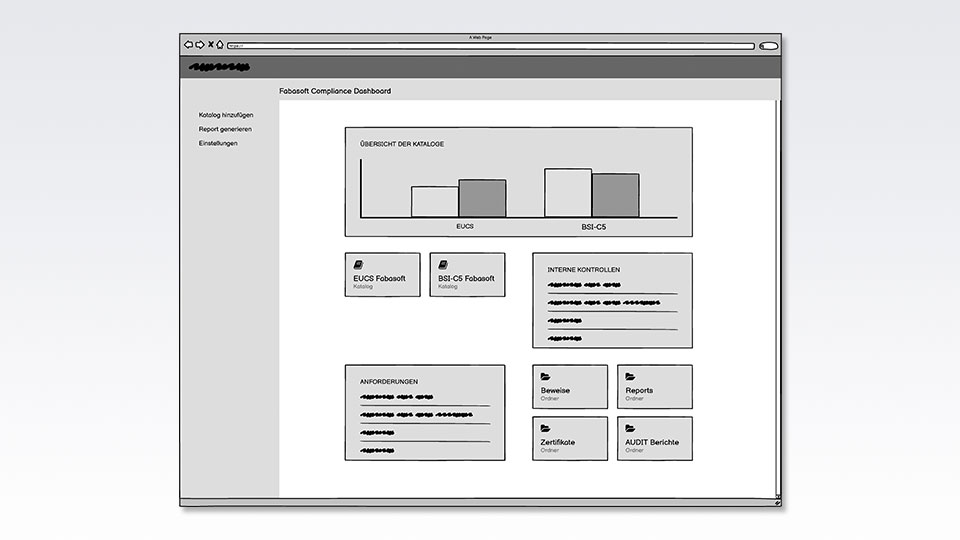Image resolution: width=960 pixels, height=540 pixels.
Task: Select second row in Interne Kontrollen list
Action: click(612, 303)
